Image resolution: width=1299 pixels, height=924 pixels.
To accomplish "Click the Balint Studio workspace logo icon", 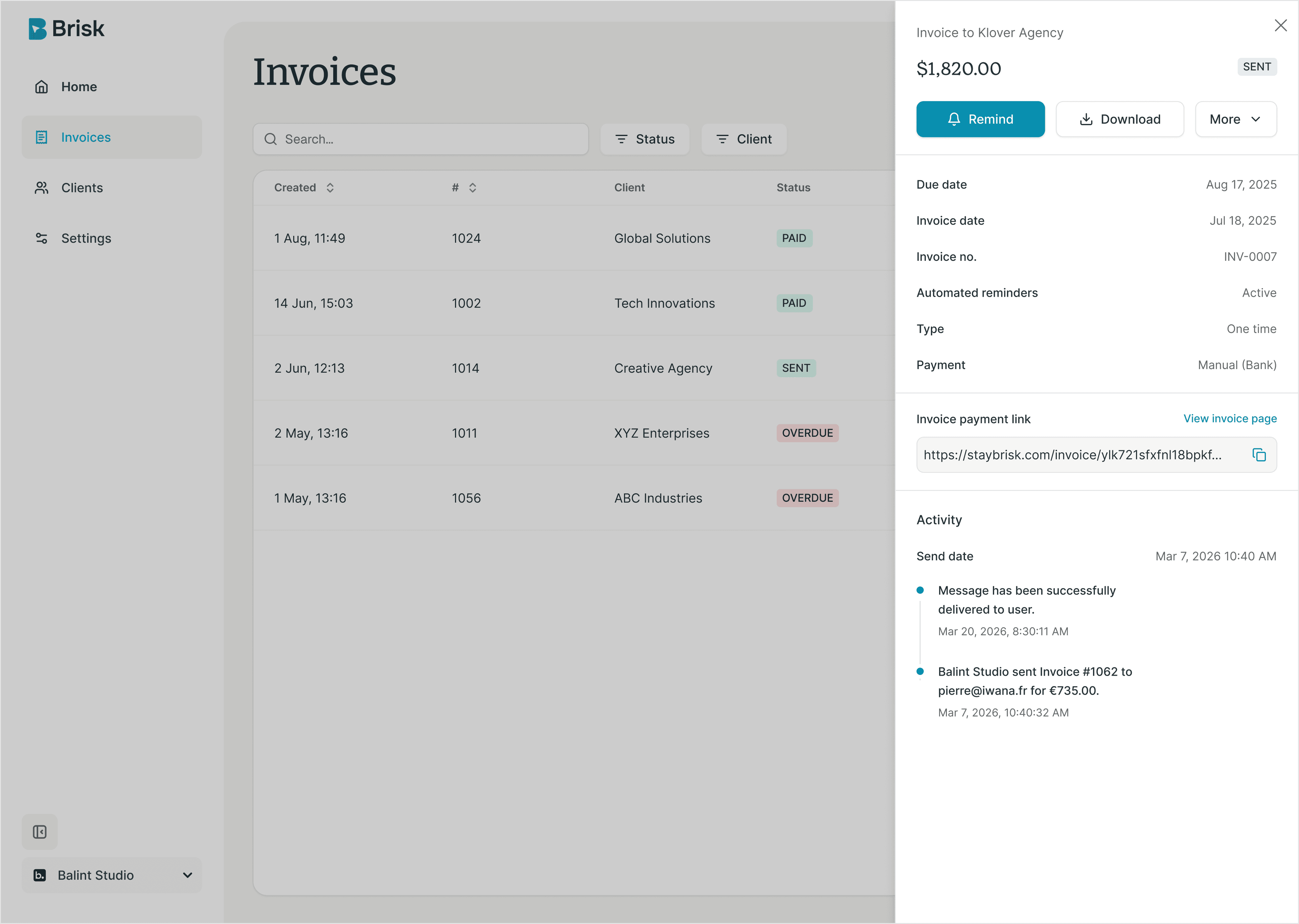I will [40, 875].
